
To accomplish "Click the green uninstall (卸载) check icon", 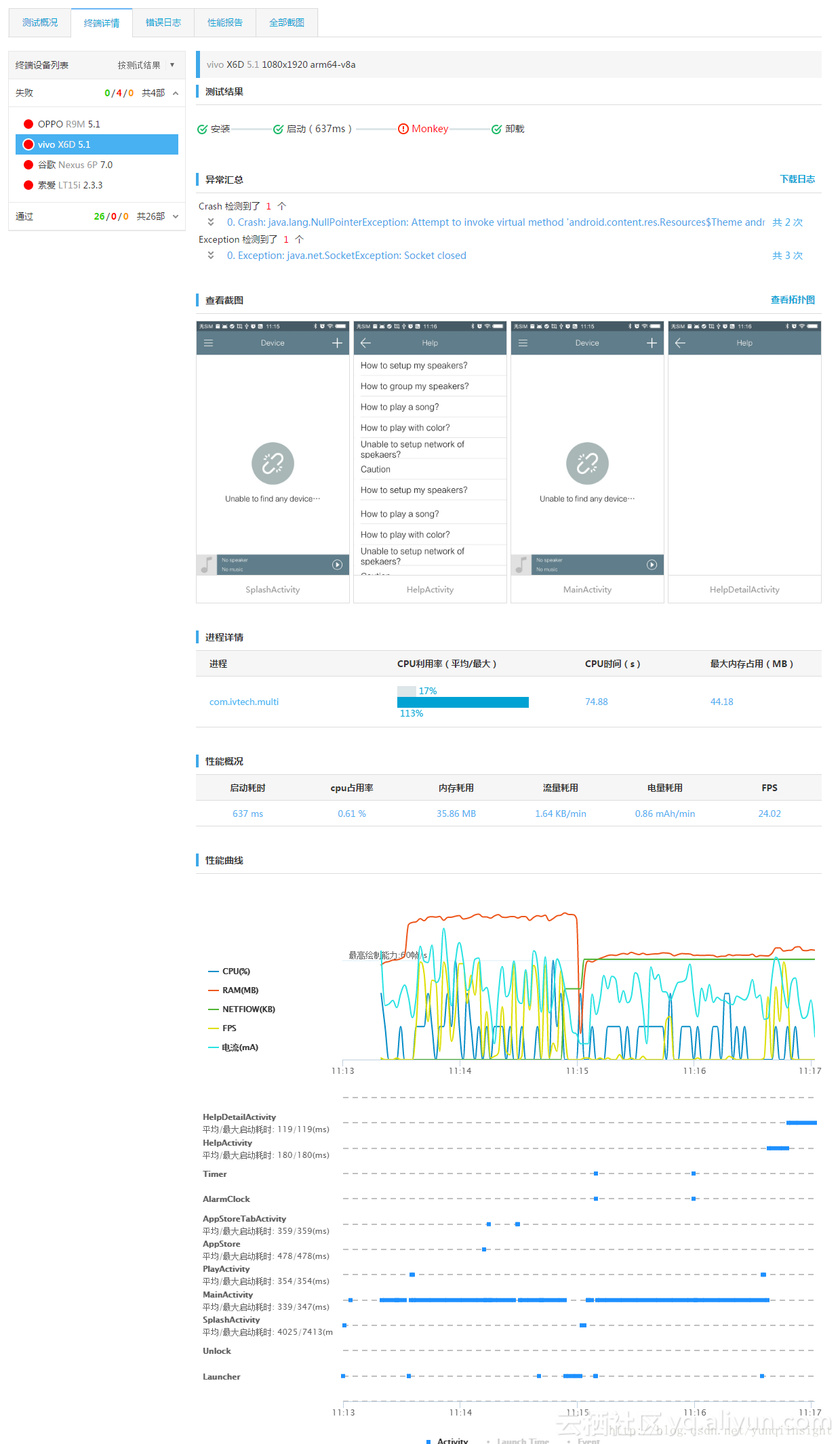I will [x=496, y=129].
